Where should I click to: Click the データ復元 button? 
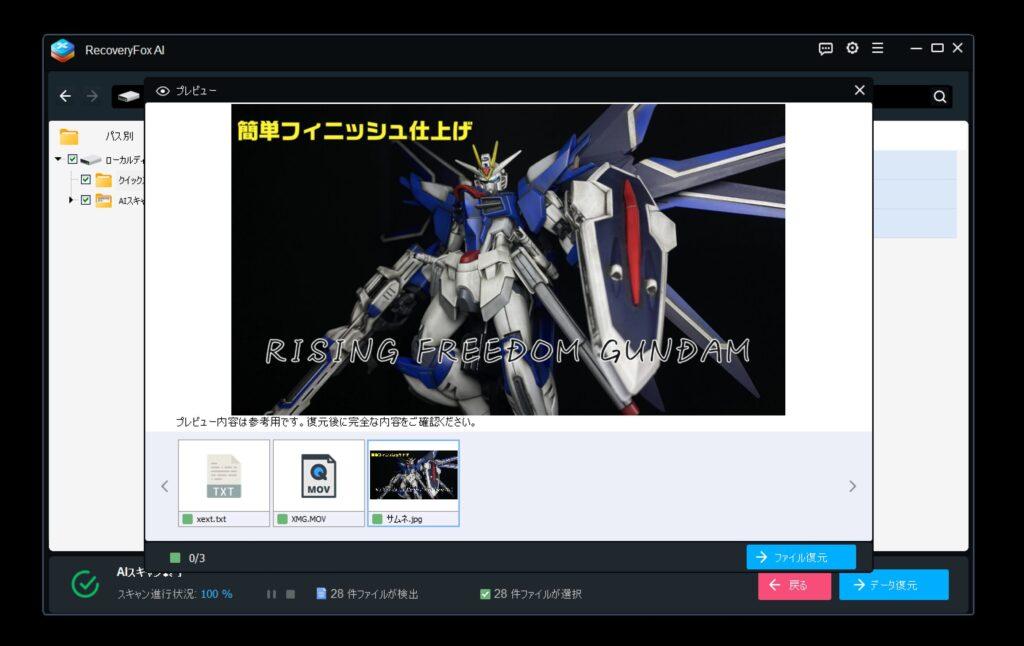893,585
